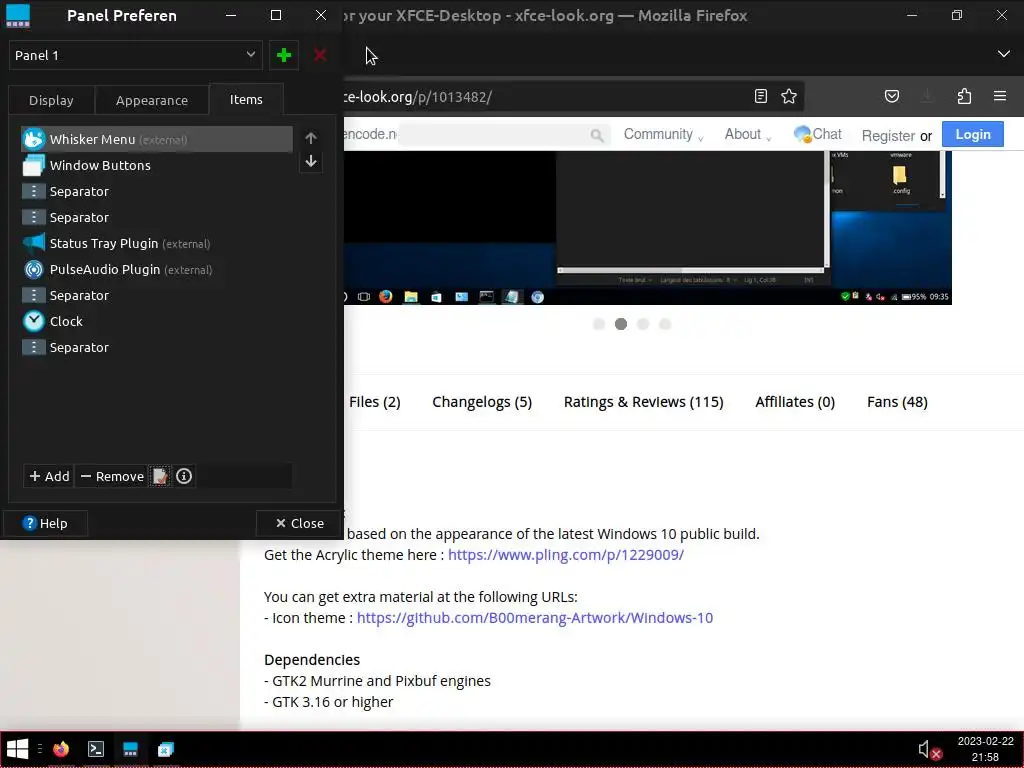Select the Items tab
Viewport: 1024px width, 768px height.
(x=246, y=100)
